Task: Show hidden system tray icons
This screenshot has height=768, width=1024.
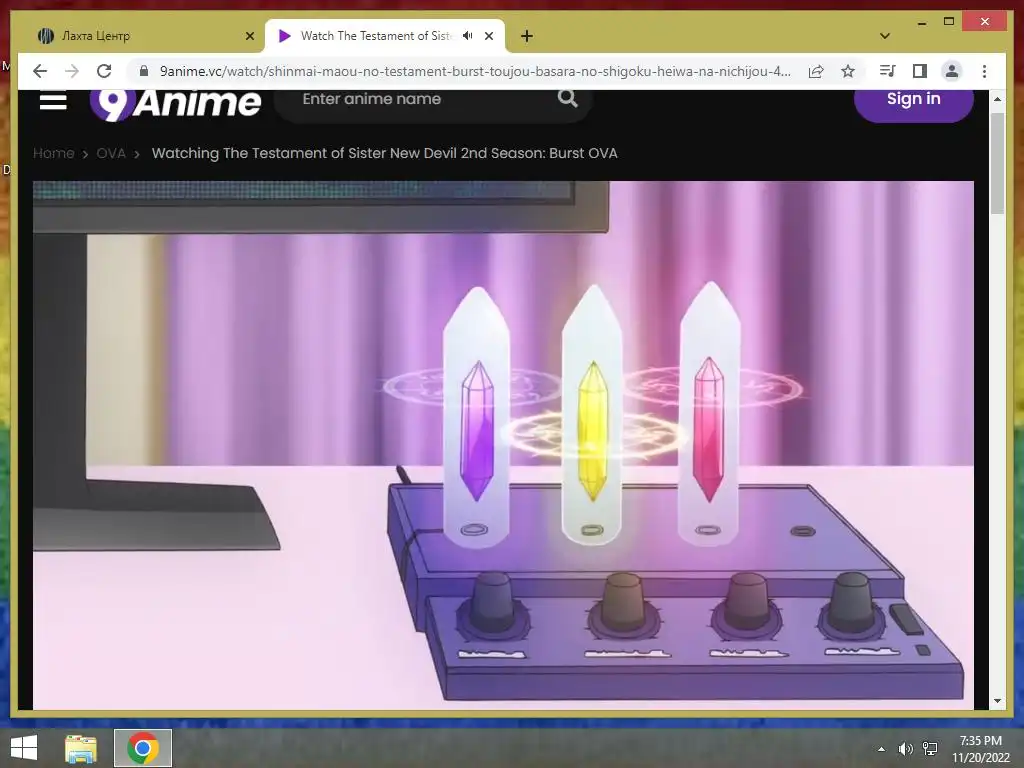Action: click(x=882, y=748)
